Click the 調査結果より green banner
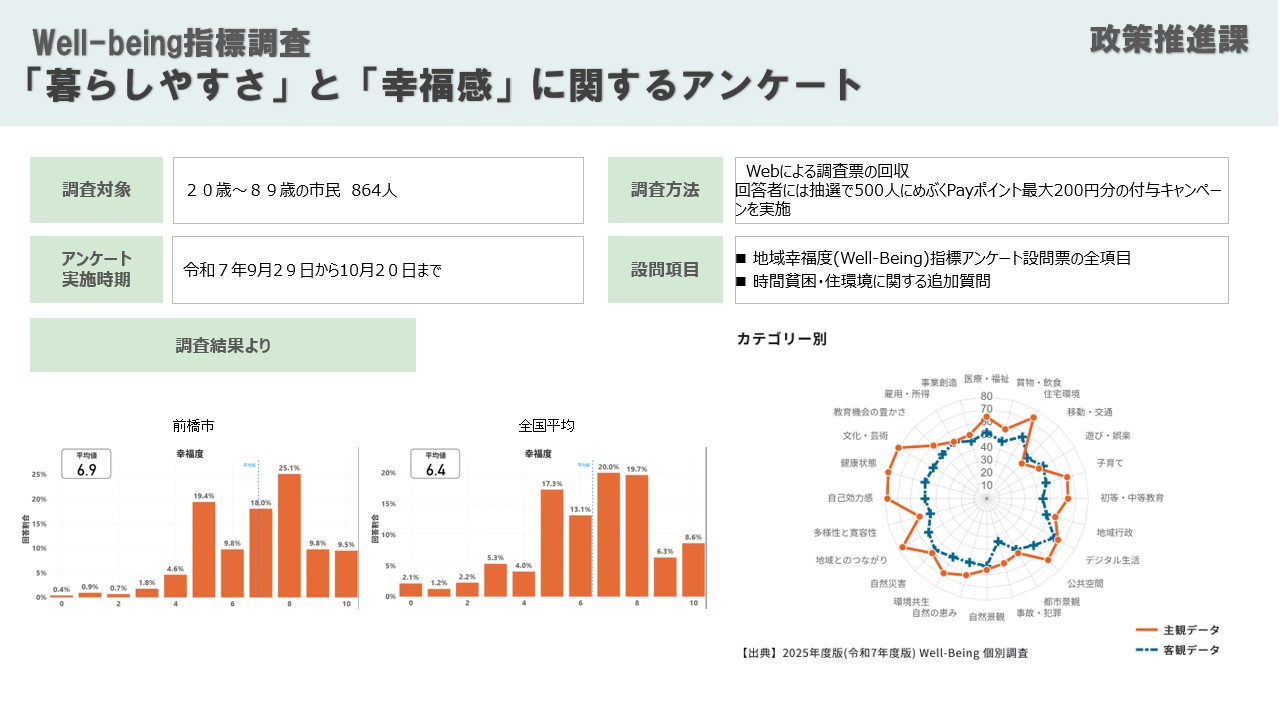 click(x=223, y=345)
